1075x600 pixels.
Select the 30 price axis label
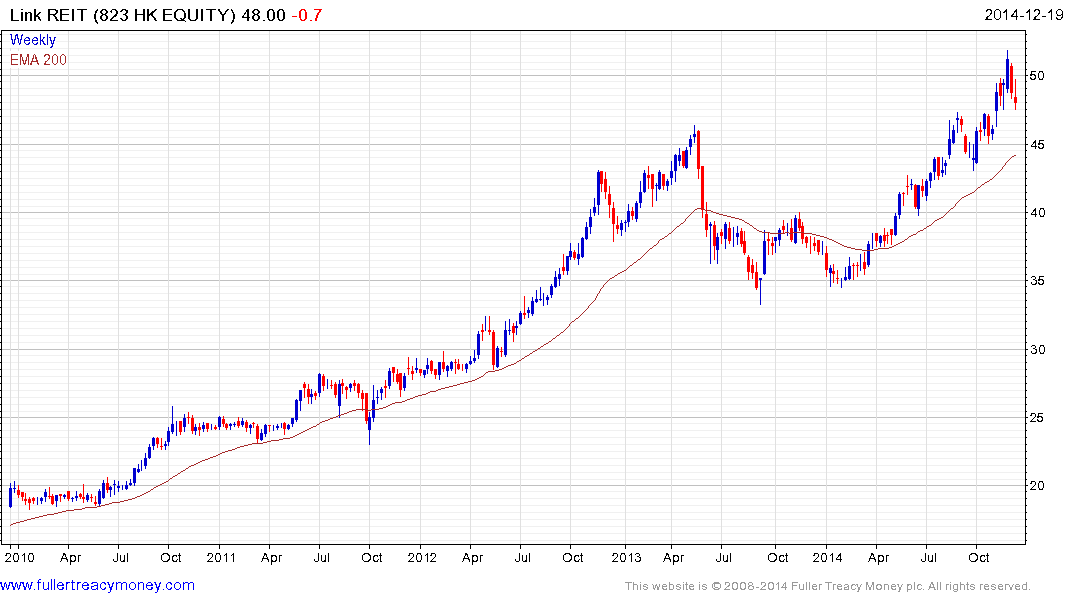point(1037,350)
